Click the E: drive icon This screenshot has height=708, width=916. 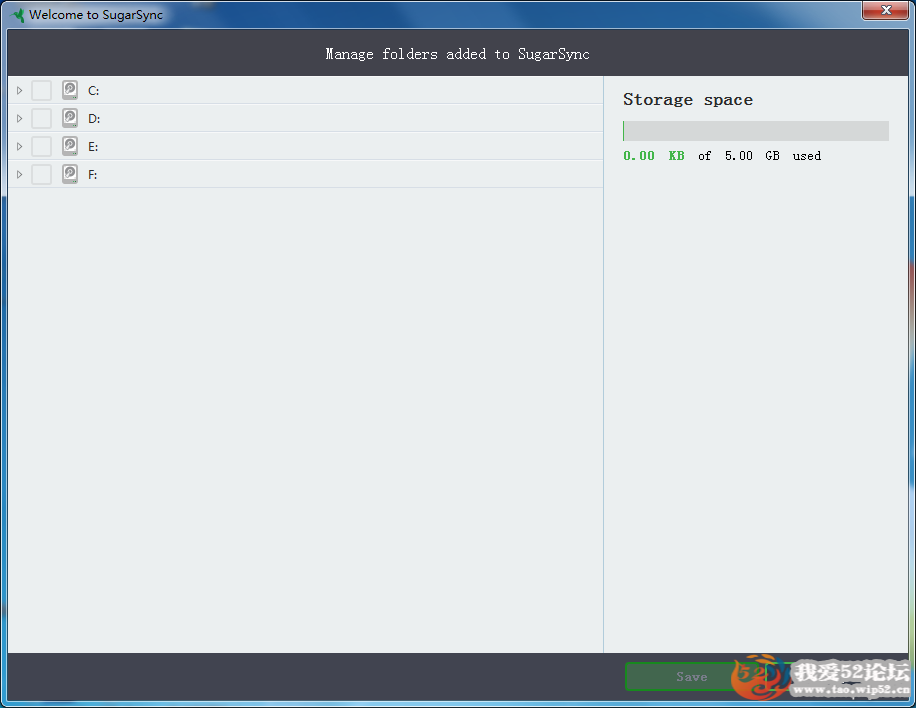[x=70, y=146]
